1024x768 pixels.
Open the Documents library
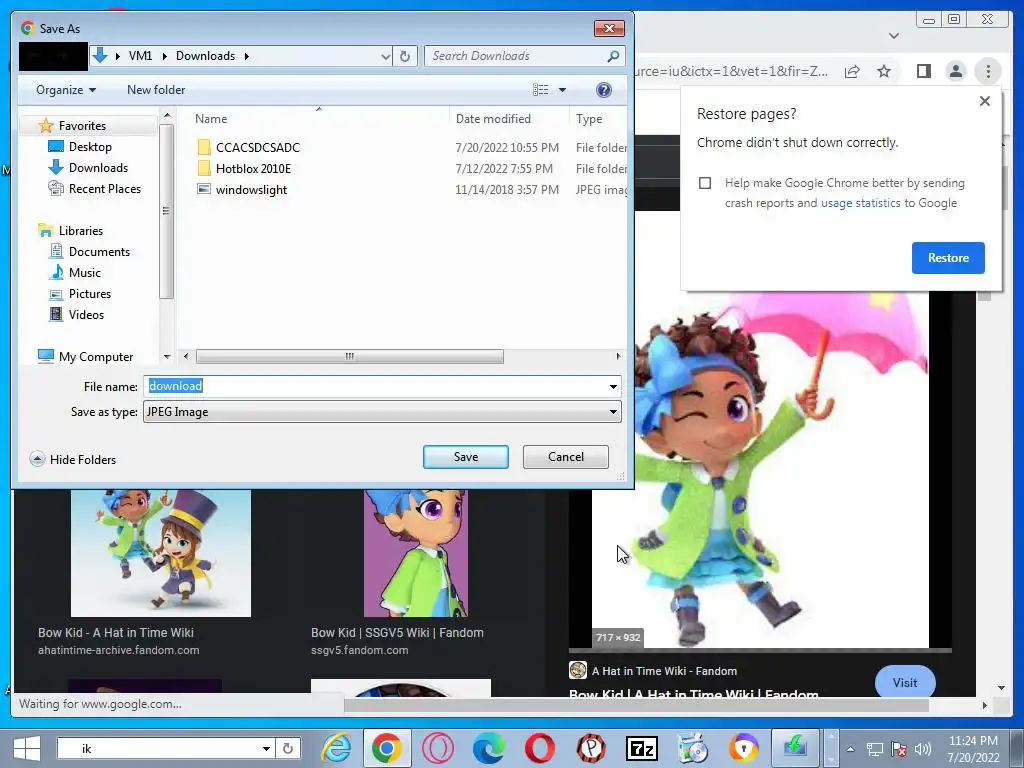coord(89,251)
